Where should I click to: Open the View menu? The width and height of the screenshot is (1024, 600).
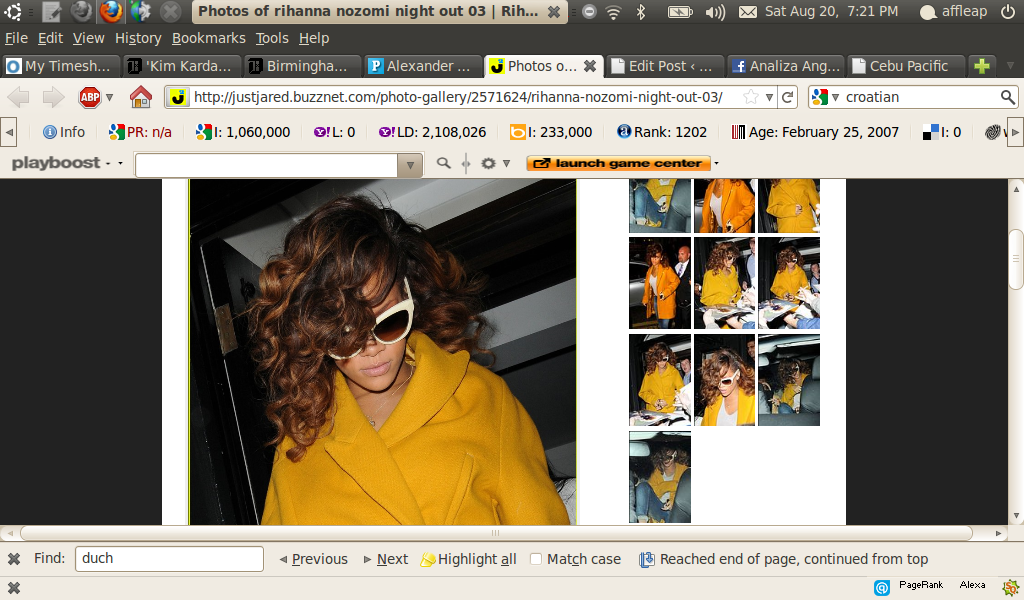point(88,39)
